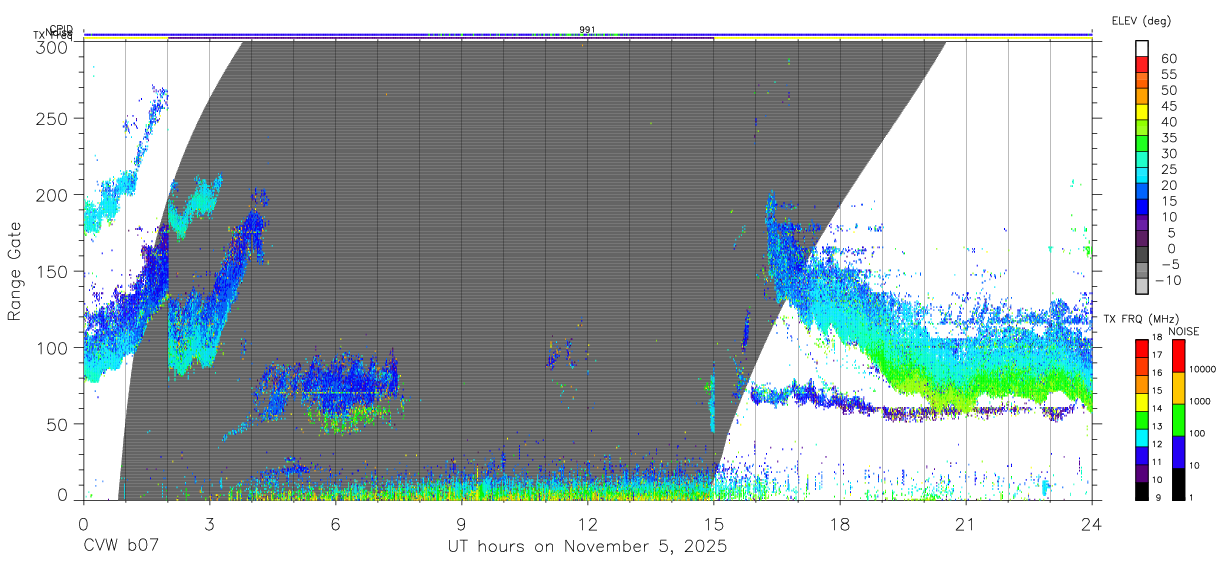Click the 'Range Gate' y-axis label
The width and height of the screenshot is (1228, 567).
pos(15,271)
